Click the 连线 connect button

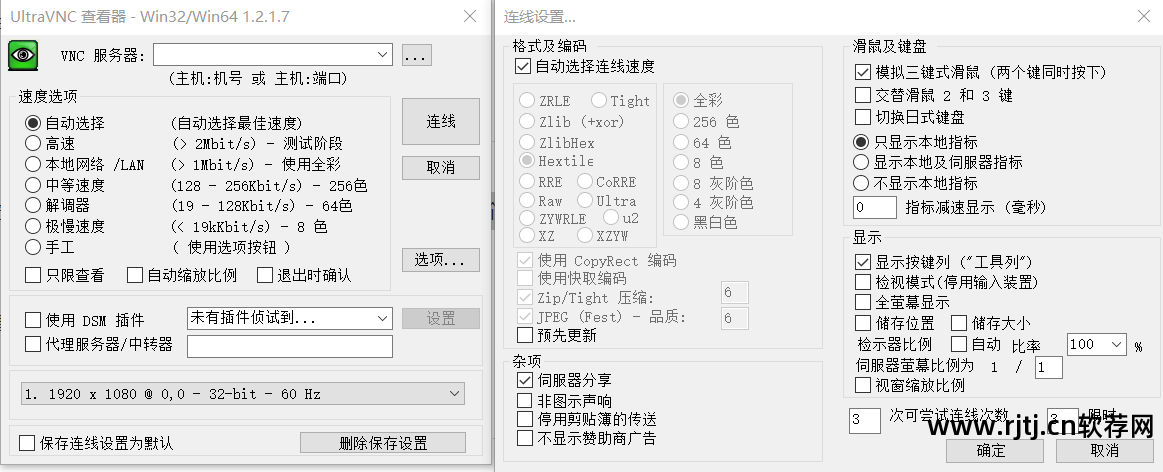tap(441, 122)
